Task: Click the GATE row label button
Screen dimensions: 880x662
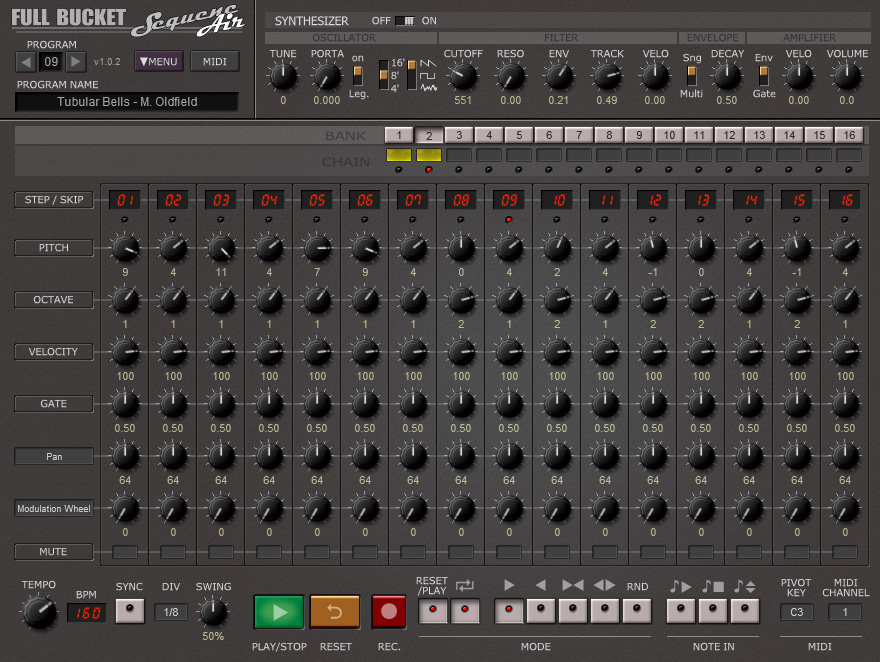Action: 54,404
